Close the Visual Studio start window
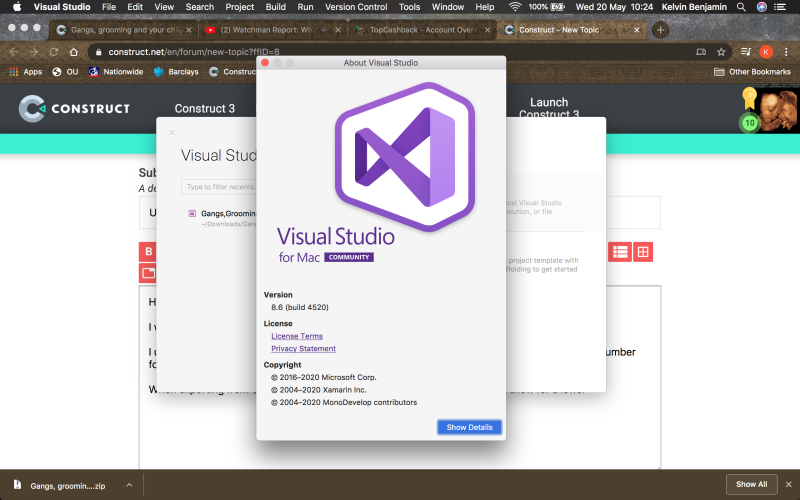 point(172,133)
